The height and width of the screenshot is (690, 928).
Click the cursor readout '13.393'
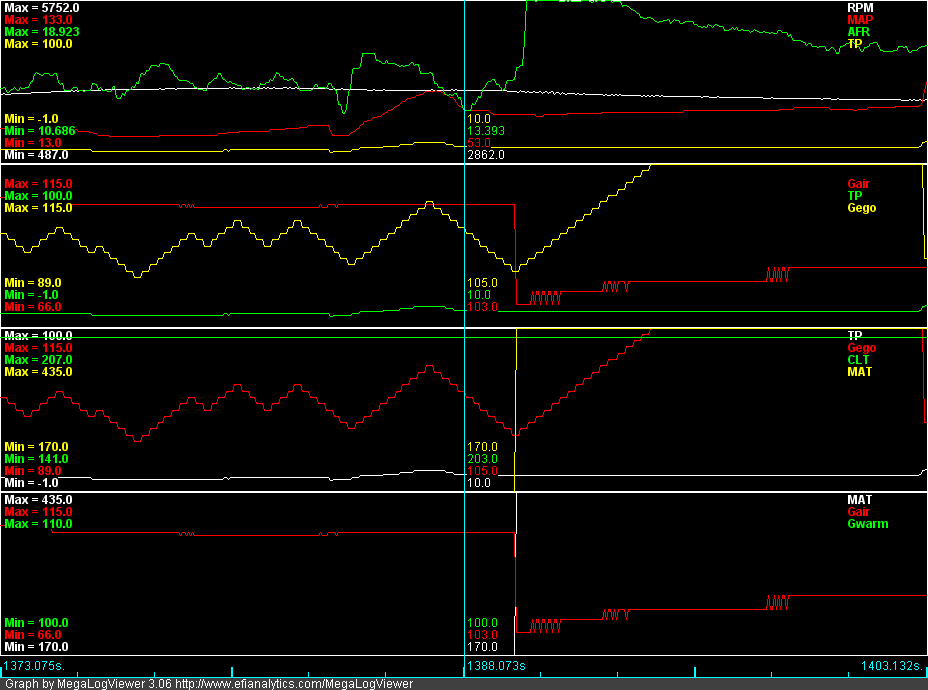[486, 131]
